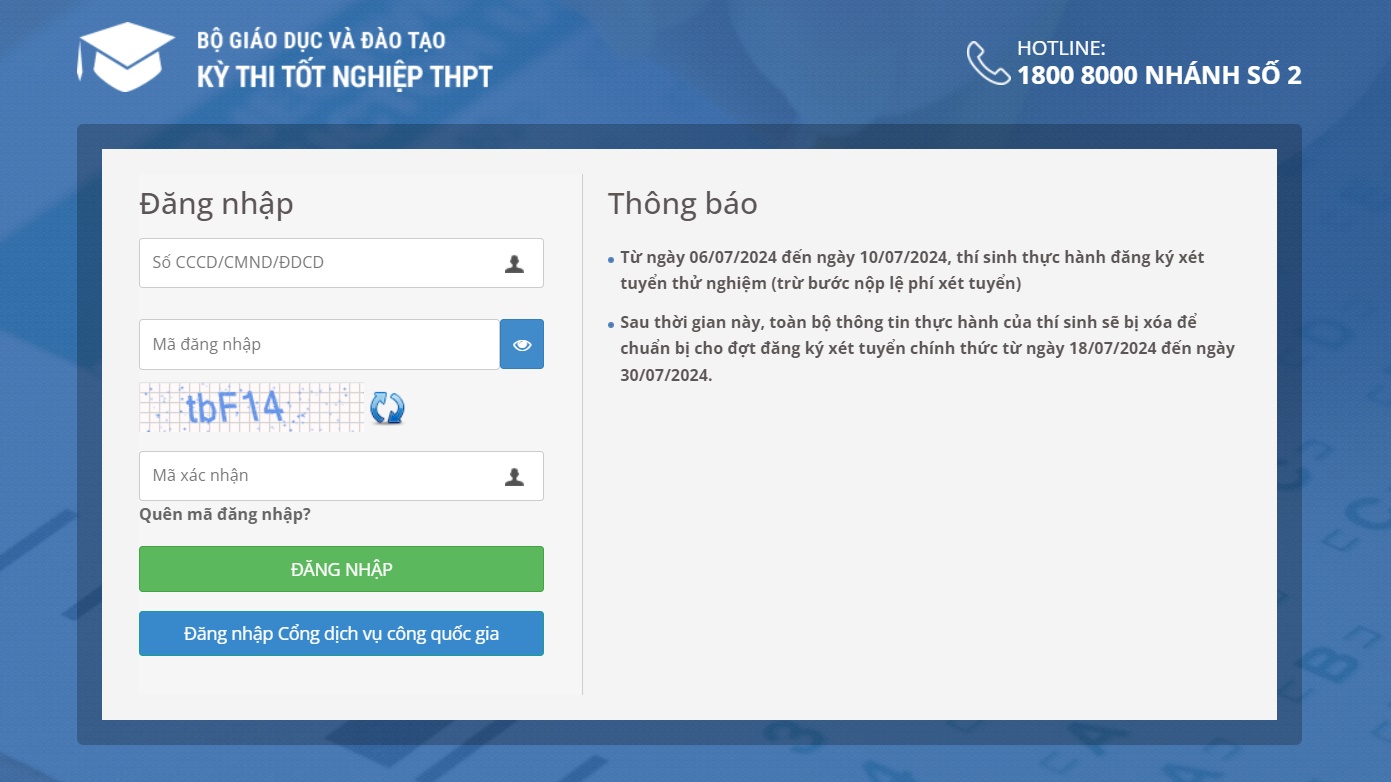This screenshot has height=782, width=1391.
Task: Focus the Số CCCD/CMND/ĐDCD input
Action: point(341,263)
